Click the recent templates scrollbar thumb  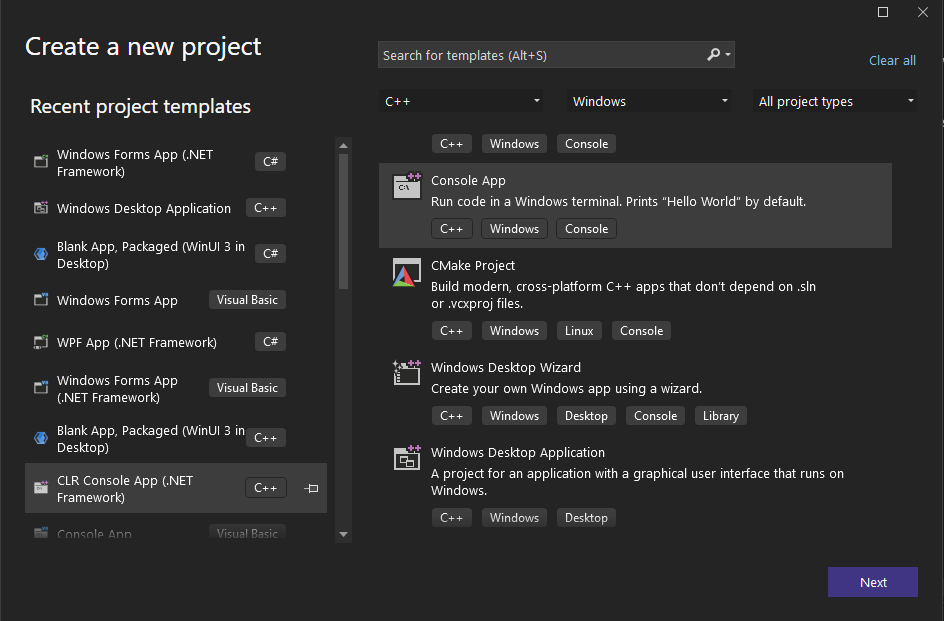click(343, 222)
